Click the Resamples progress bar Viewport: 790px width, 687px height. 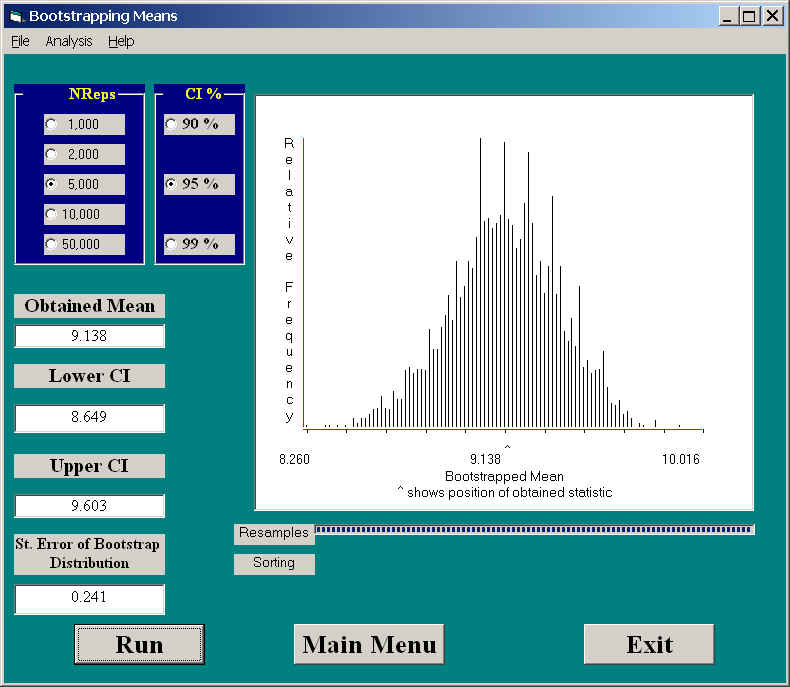(x=534, y=530)
